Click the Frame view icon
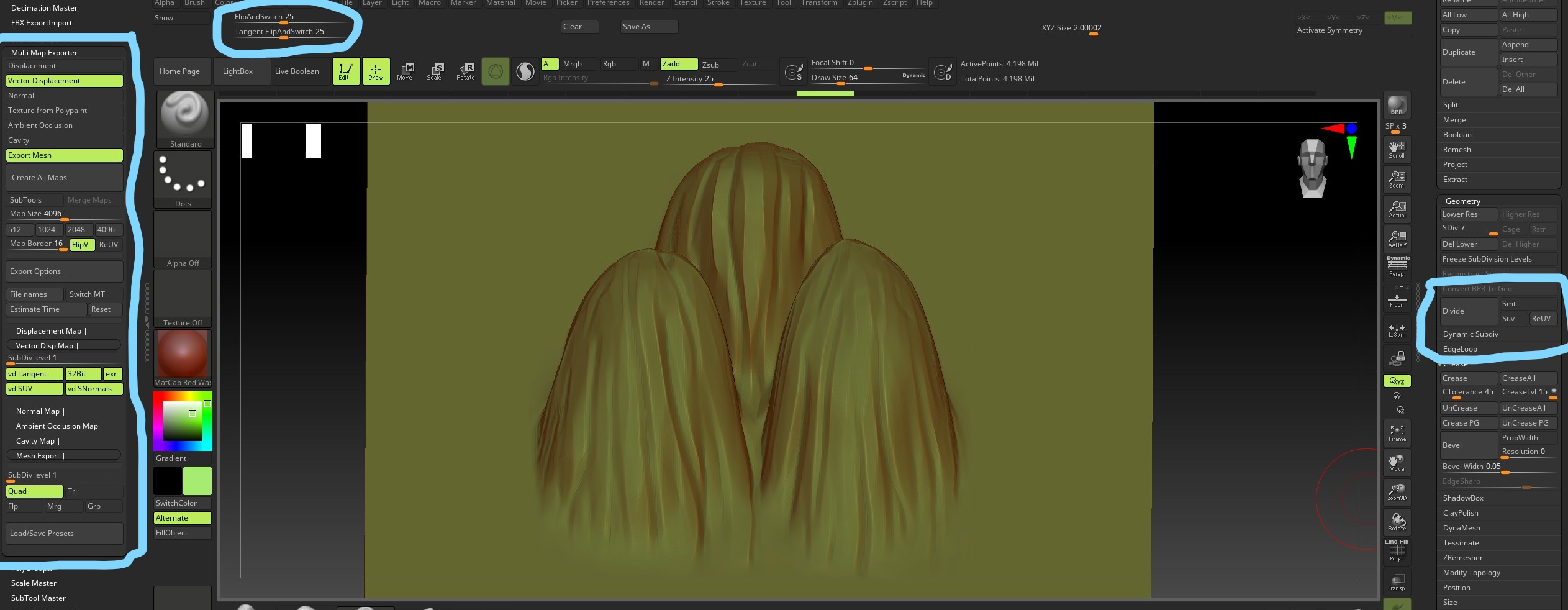1568x610 pixels. (1397, 433)
